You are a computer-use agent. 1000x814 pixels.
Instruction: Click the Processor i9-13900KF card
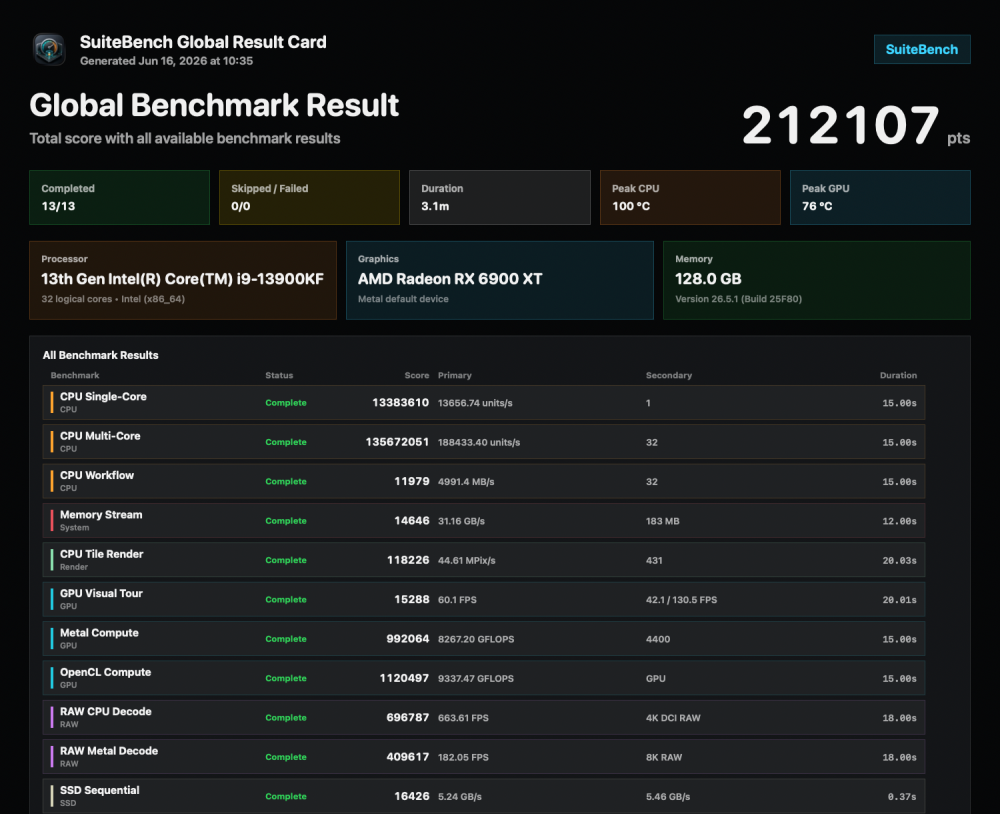coord(183,280)
